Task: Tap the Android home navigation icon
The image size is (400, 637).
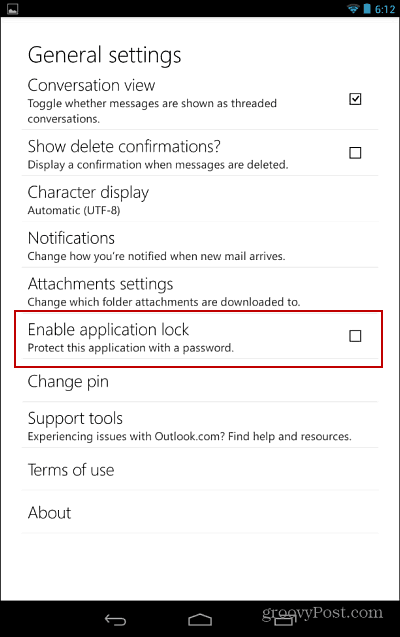Action: tap(200, 620)
